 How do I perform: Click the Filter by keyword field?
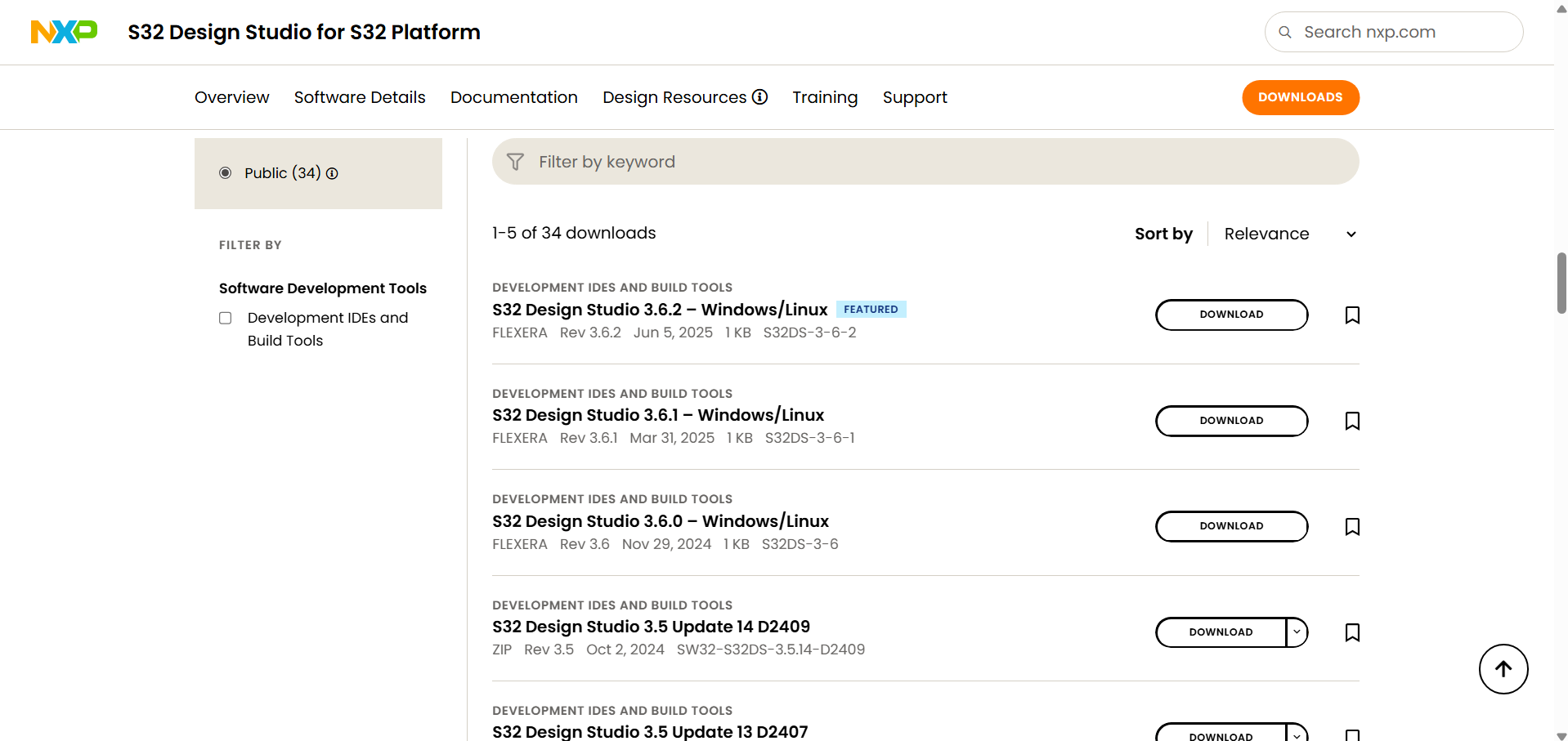coord(925,162)
